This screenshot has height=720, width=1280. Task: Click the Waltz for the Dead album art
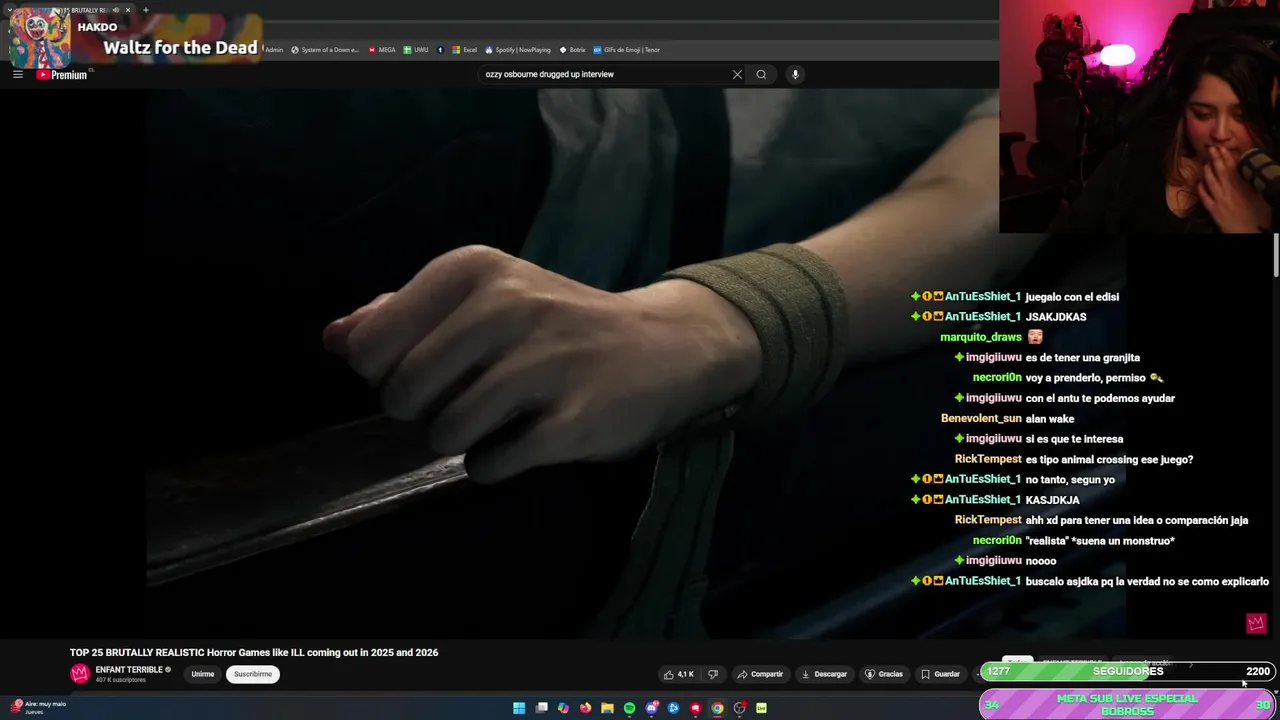[x=40, y=36]
